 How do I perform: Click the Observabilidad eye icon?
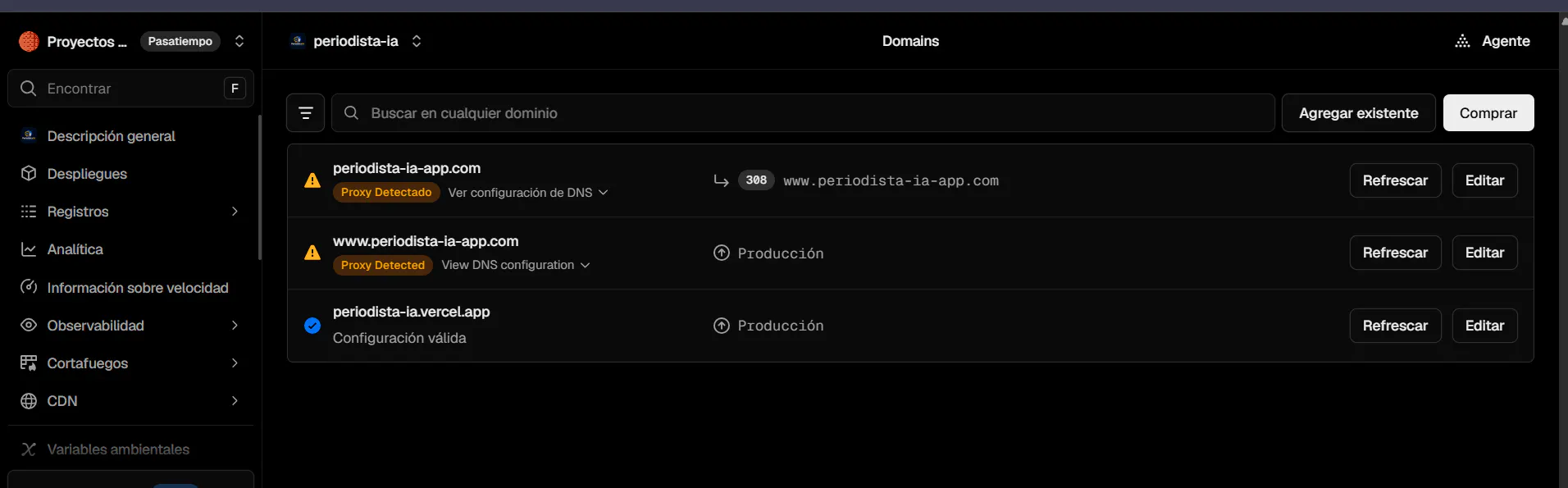(x=29, y=326)
